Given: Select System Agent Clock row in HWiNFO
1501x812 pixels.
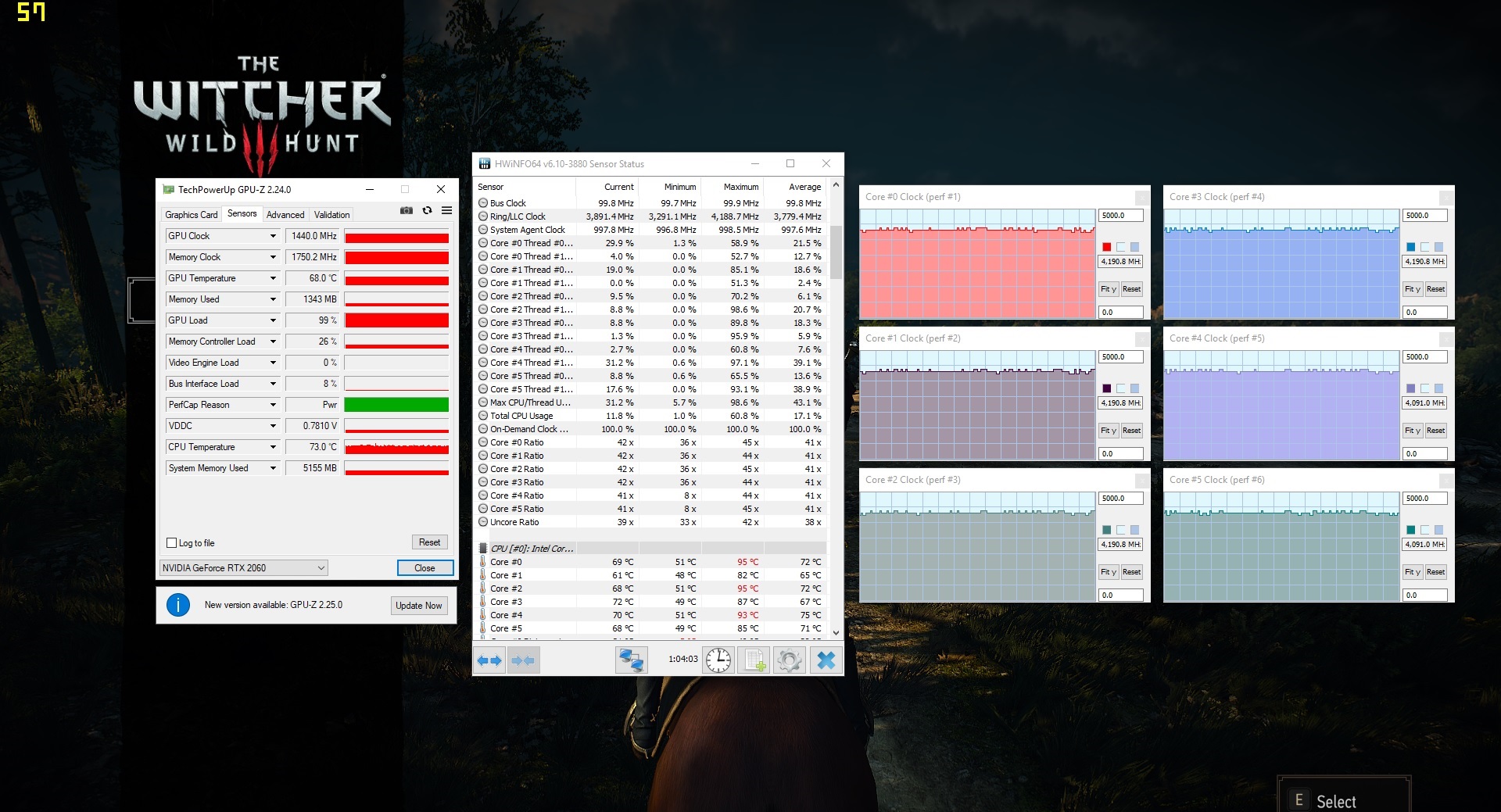Looking at the screenshot, I should pos(650,230).
